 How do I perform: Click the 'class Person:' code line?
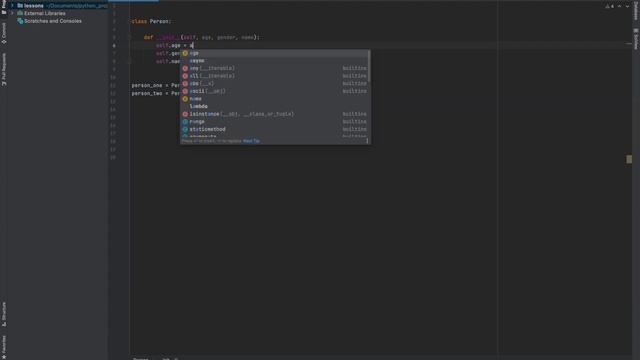click(151, 21)
